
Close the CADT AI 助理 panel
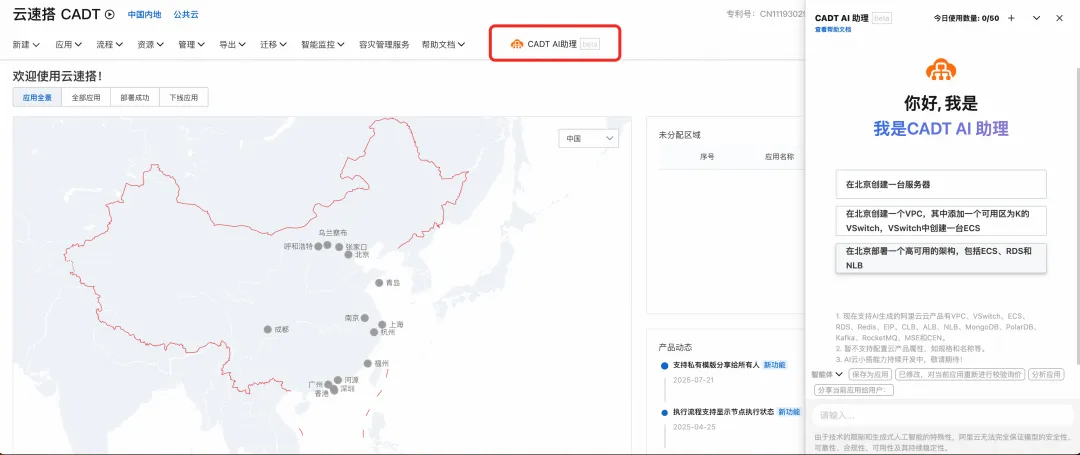tap(1059, 18)
